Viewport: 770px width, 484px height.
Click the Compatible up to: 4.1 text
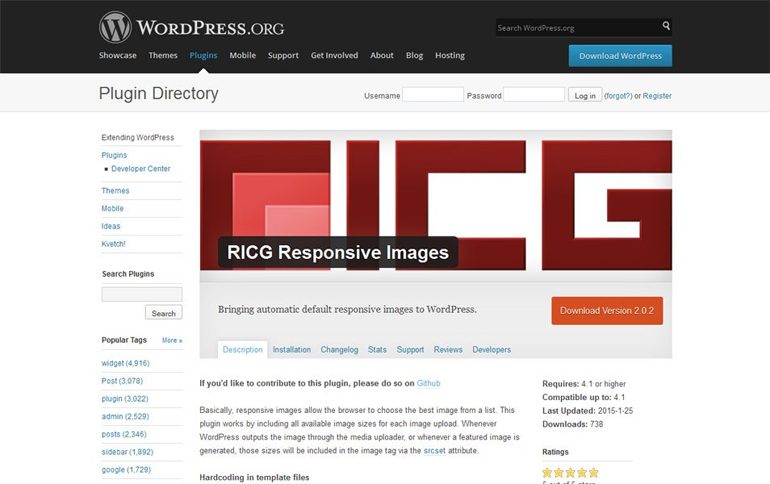[583, 397]
